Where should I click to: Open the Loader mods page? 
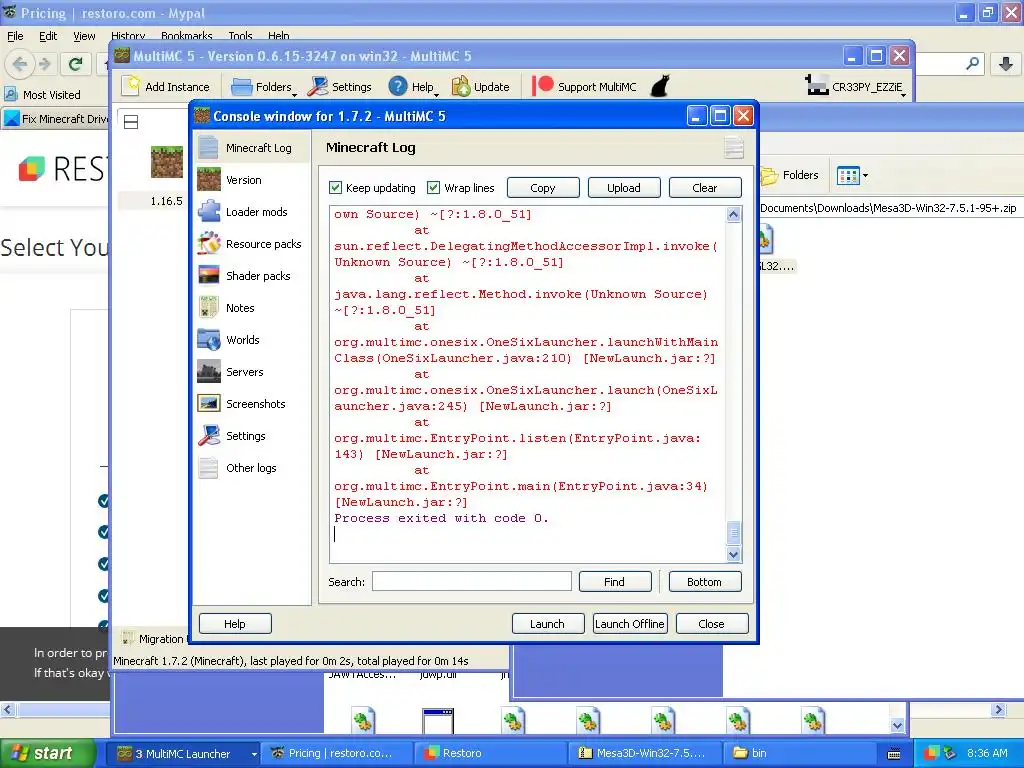click(251, 212)
